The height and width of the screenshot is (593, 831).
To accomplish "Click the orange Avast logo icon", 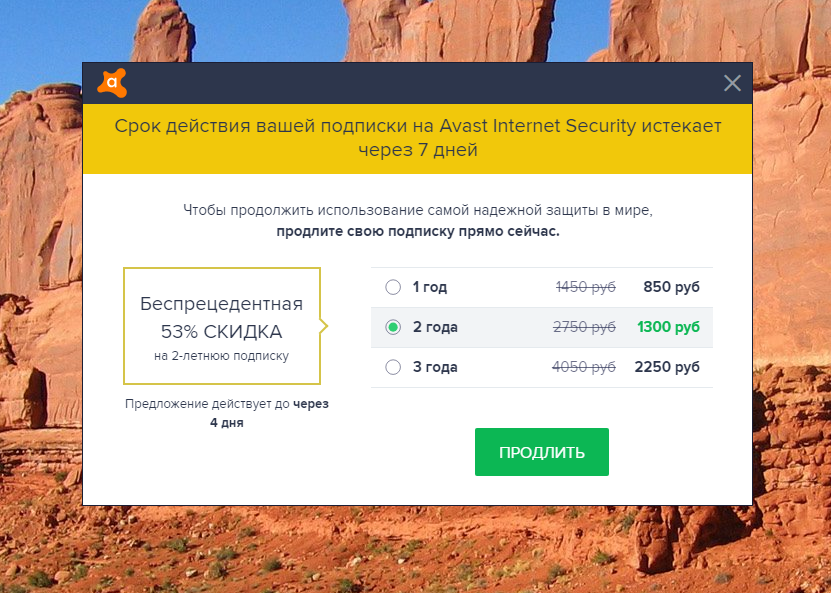I will [x=112, y=82].
